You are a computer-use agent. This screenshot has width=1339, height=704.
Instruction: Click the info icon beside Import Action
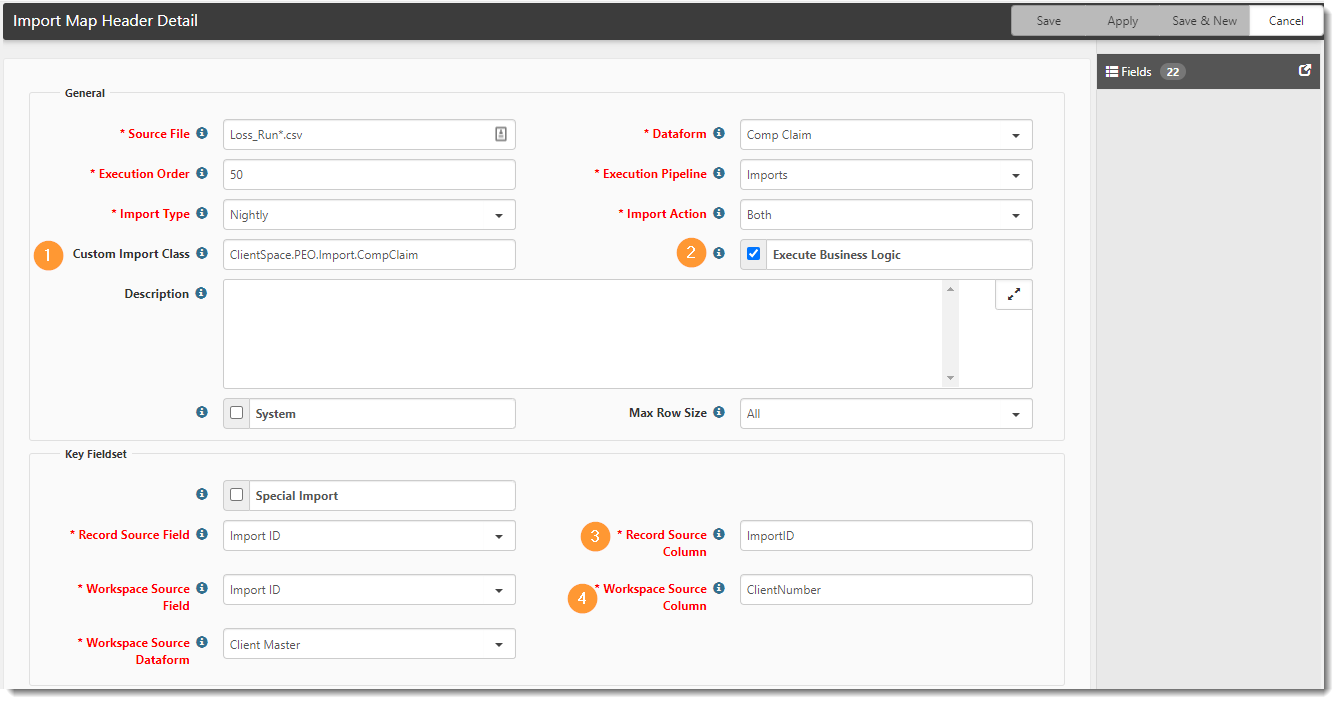(x=719, y=213)
